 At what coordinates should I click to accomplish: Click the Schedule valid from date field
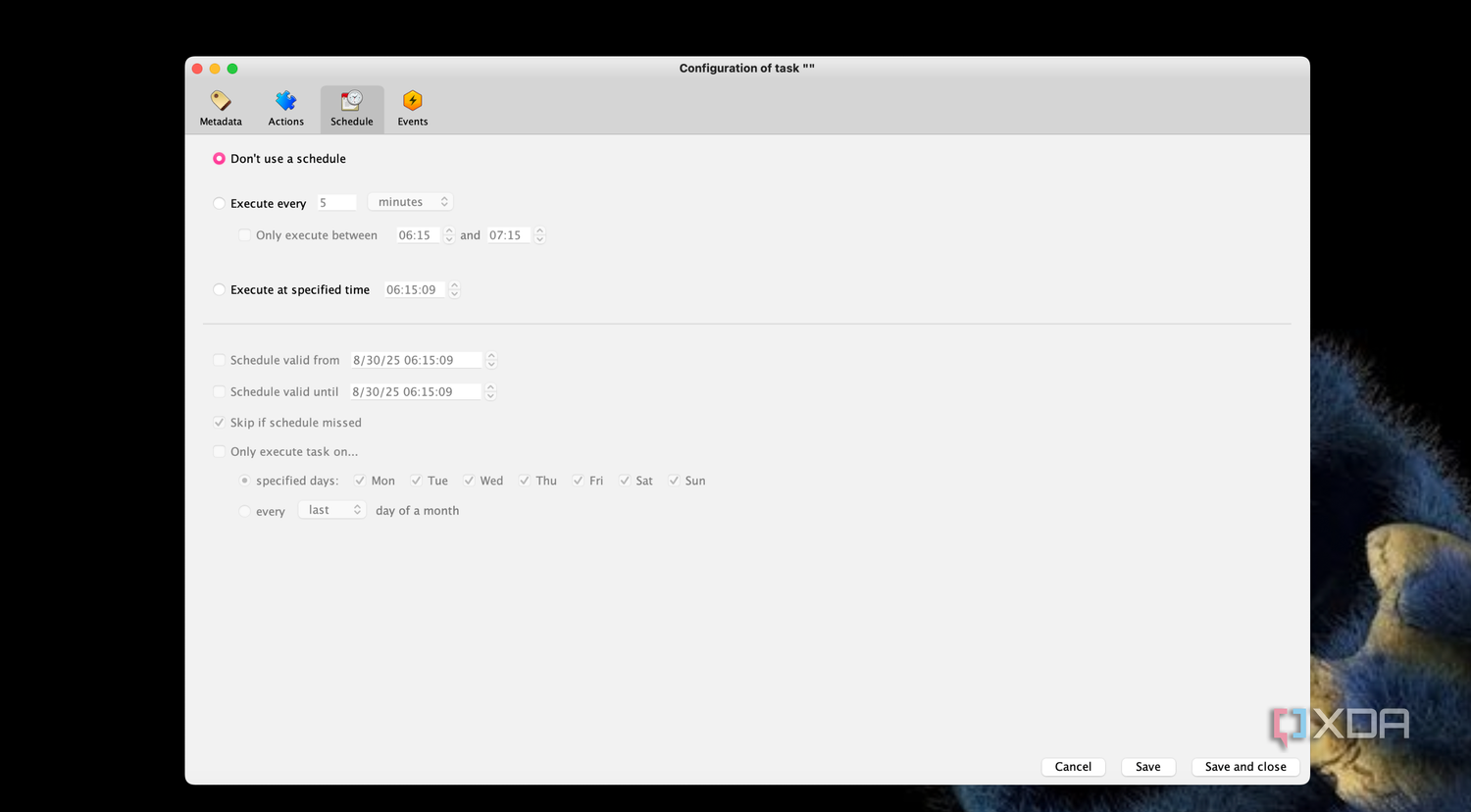[x=417, y=361]
